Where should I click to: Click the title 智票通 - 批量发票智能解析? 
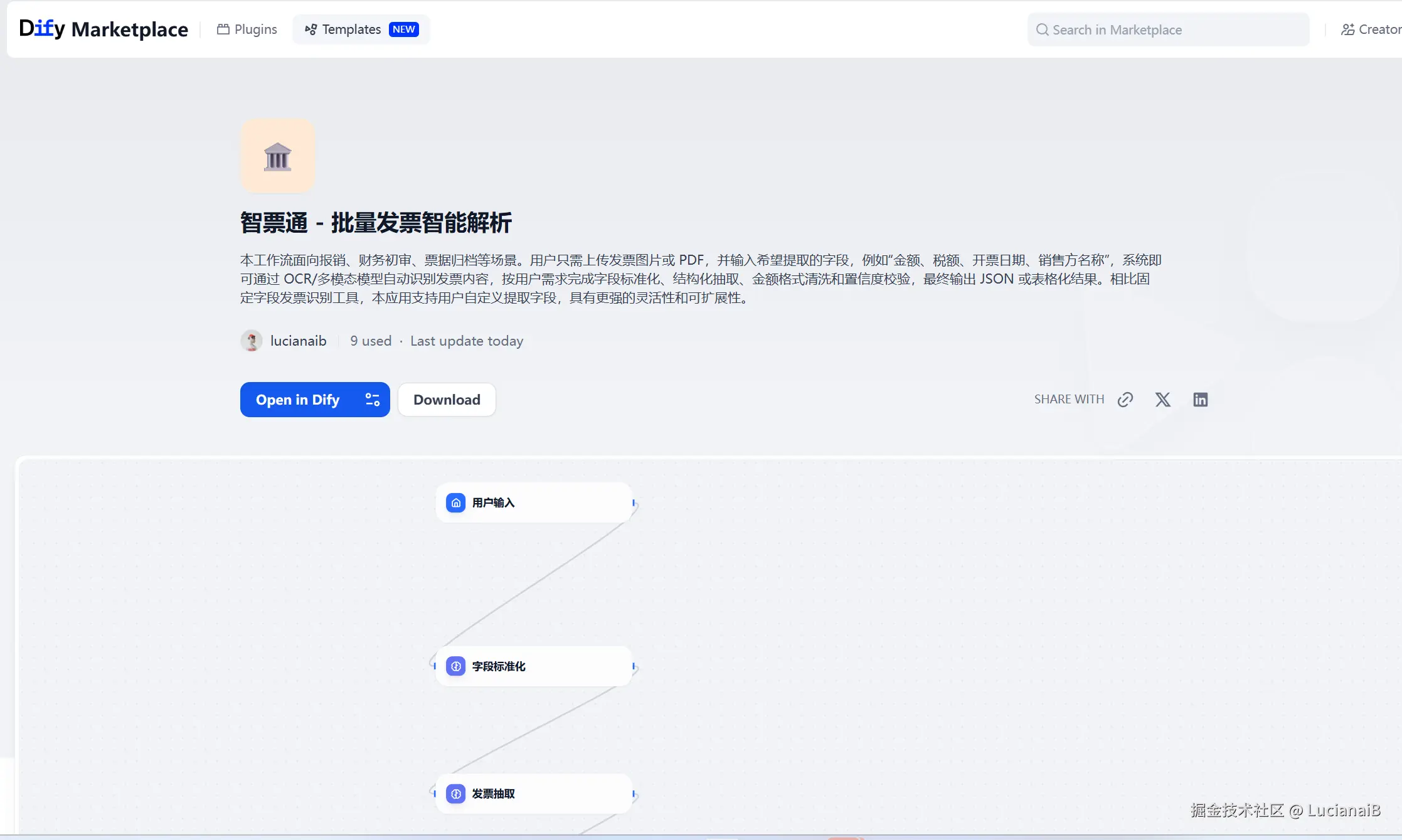tap(376, 223)
